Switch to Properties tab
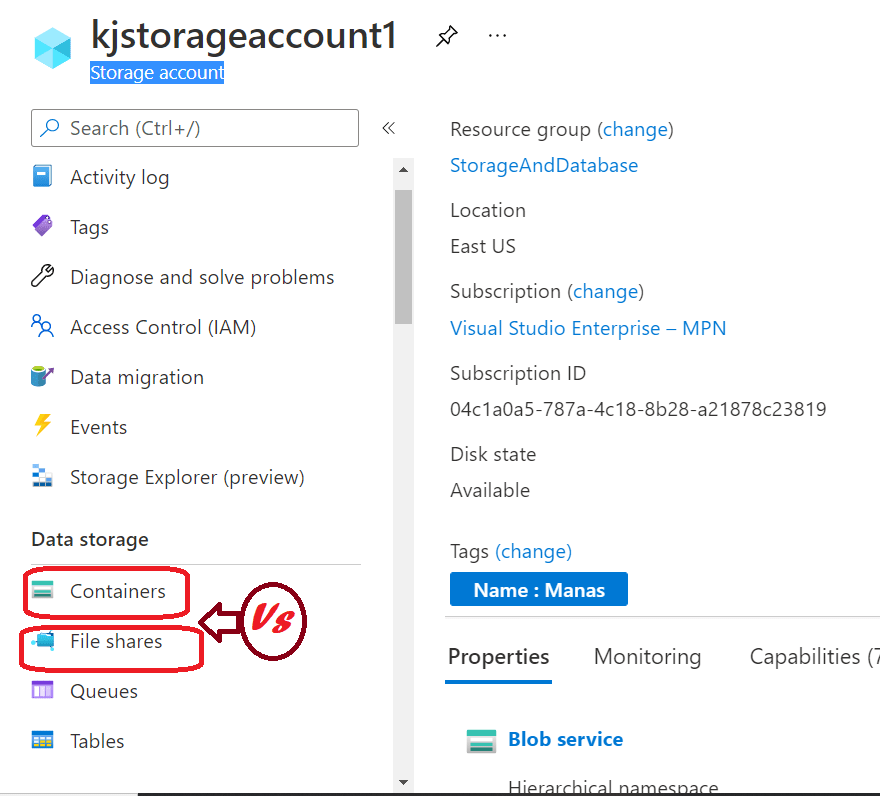880x796 pixels. click(x=498, y=657)
